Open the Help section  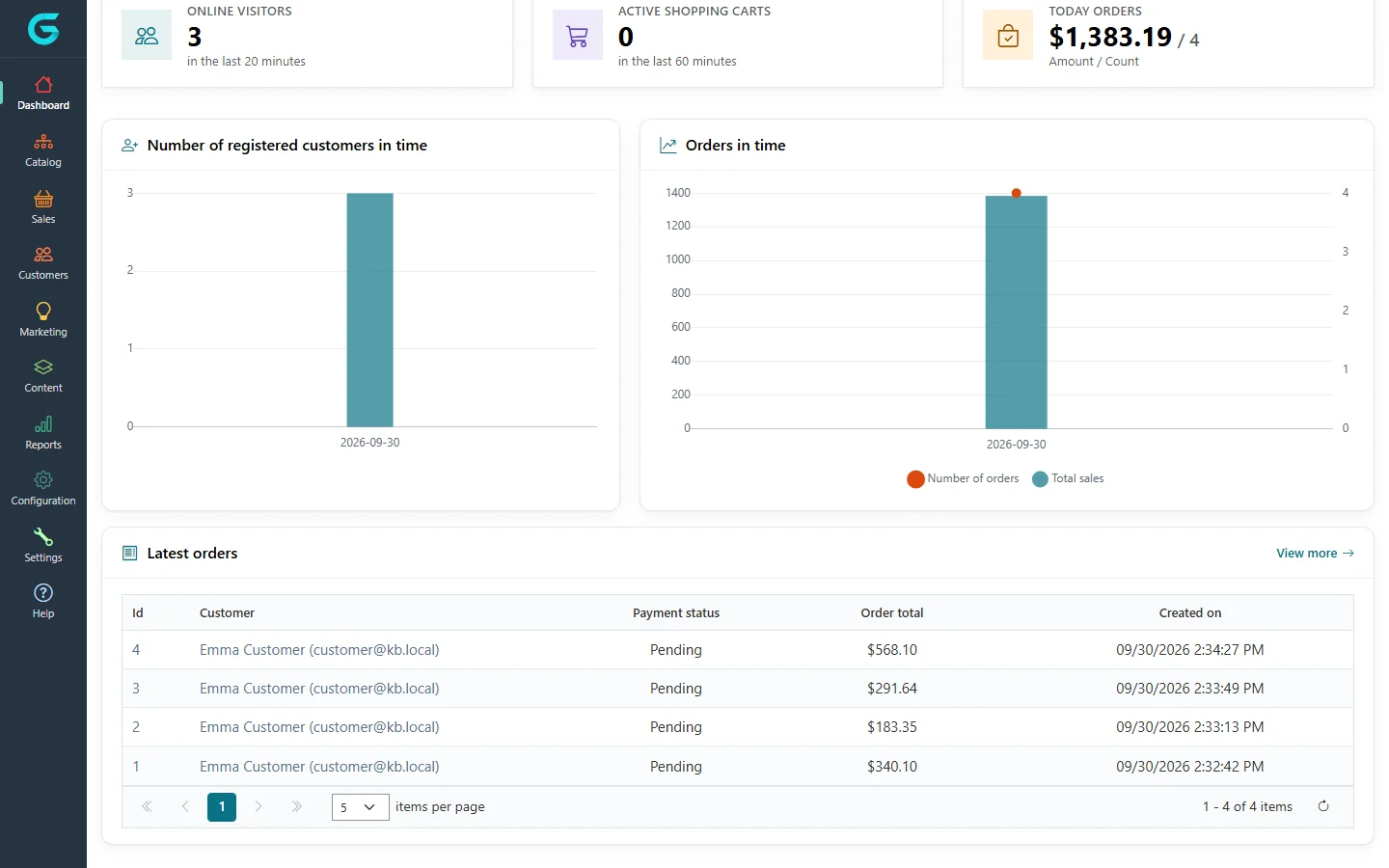click(x=43, y=602)
